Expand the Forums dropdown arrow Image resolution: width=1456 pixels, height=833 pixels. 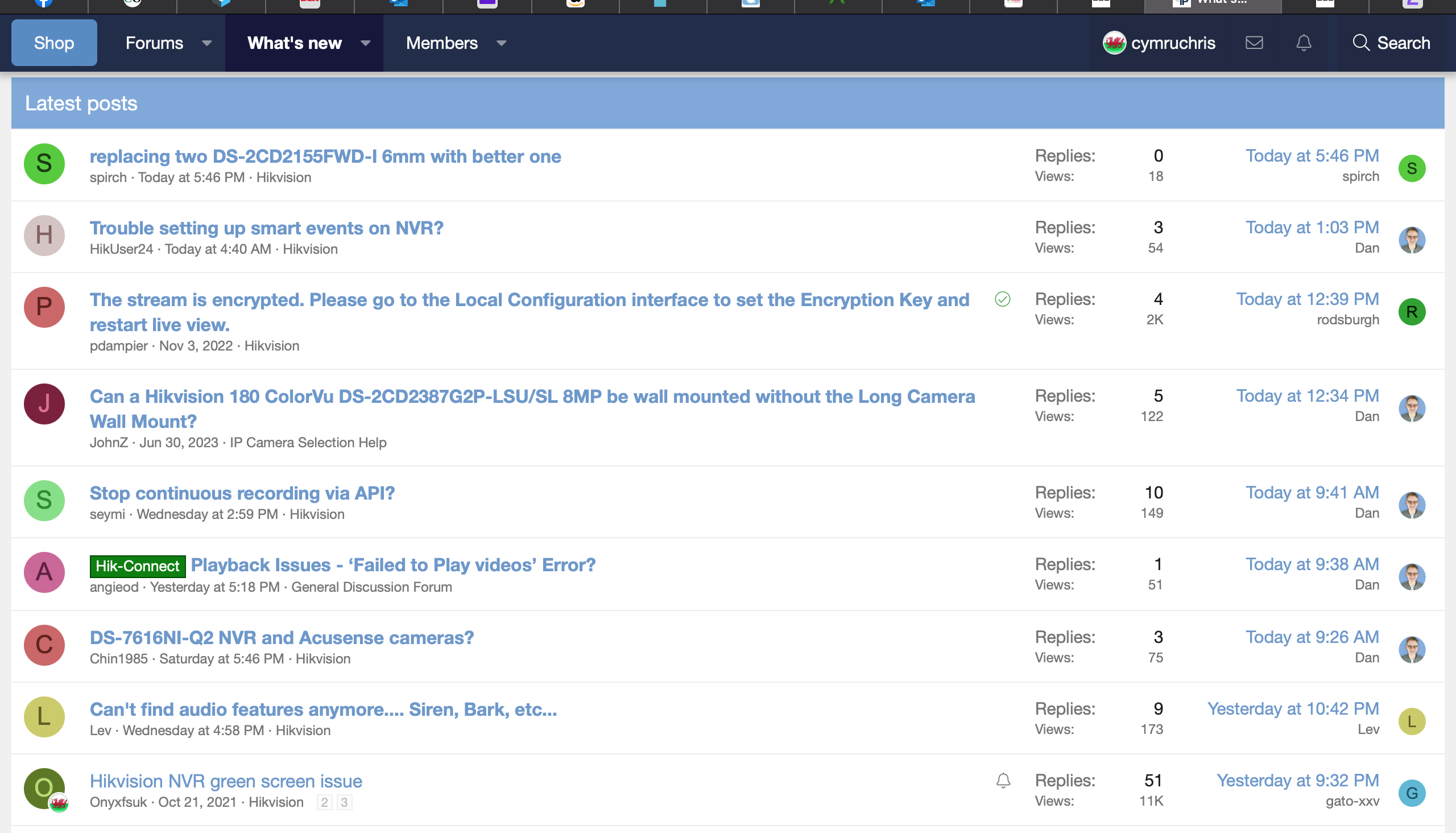tap(207, 43)
